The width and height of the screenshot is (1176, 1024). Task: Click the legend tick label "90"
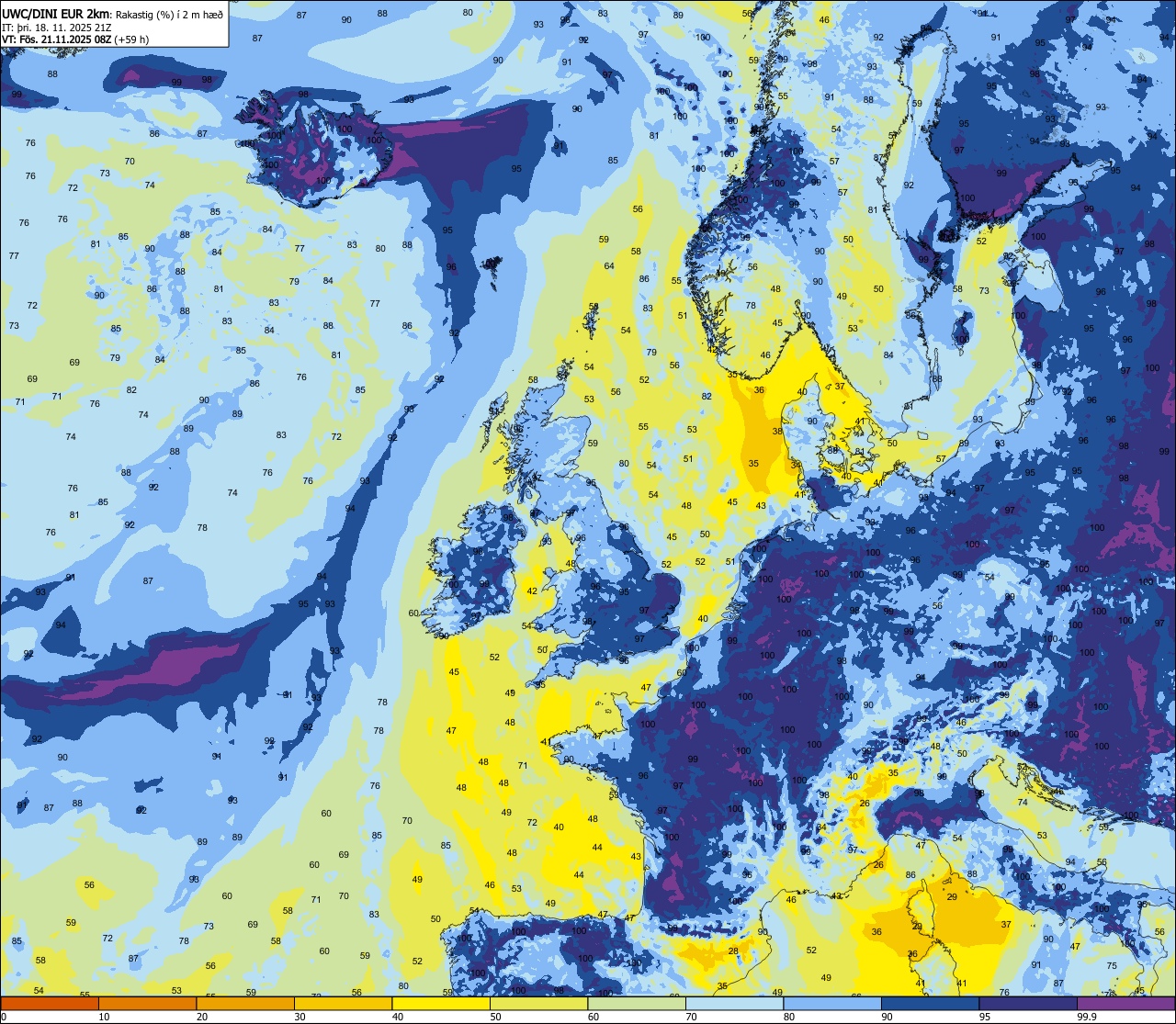[x=887, y=1017]
